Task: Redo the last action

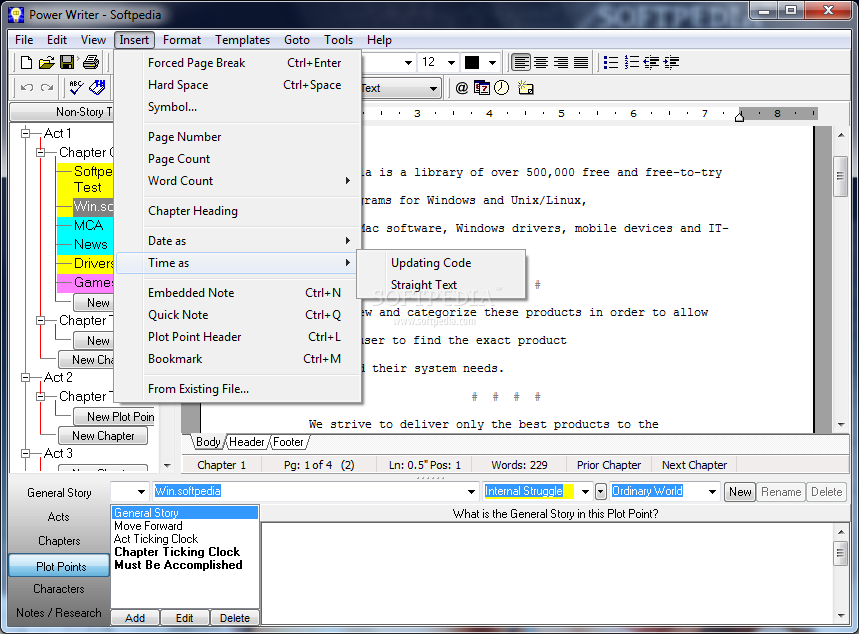Action: (47, 88)
